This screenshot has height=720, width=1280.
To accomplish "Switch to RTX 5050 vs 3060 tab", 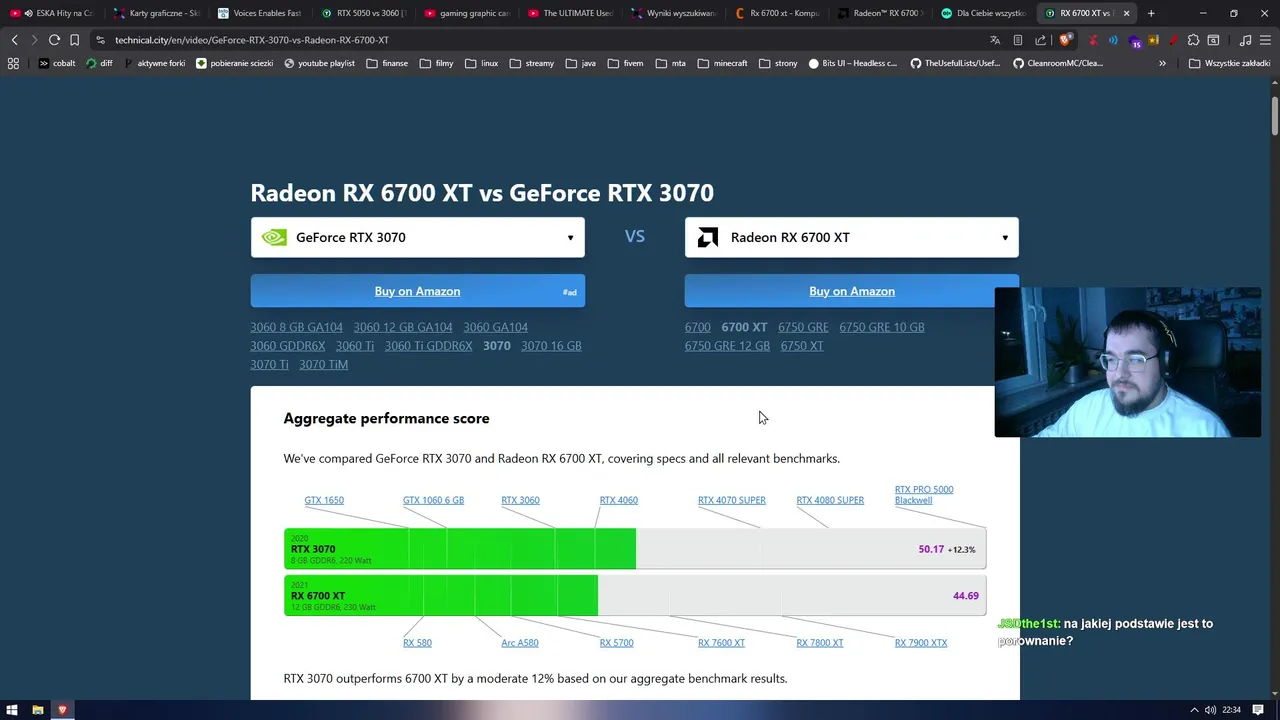I will click(x=362, y=13).
